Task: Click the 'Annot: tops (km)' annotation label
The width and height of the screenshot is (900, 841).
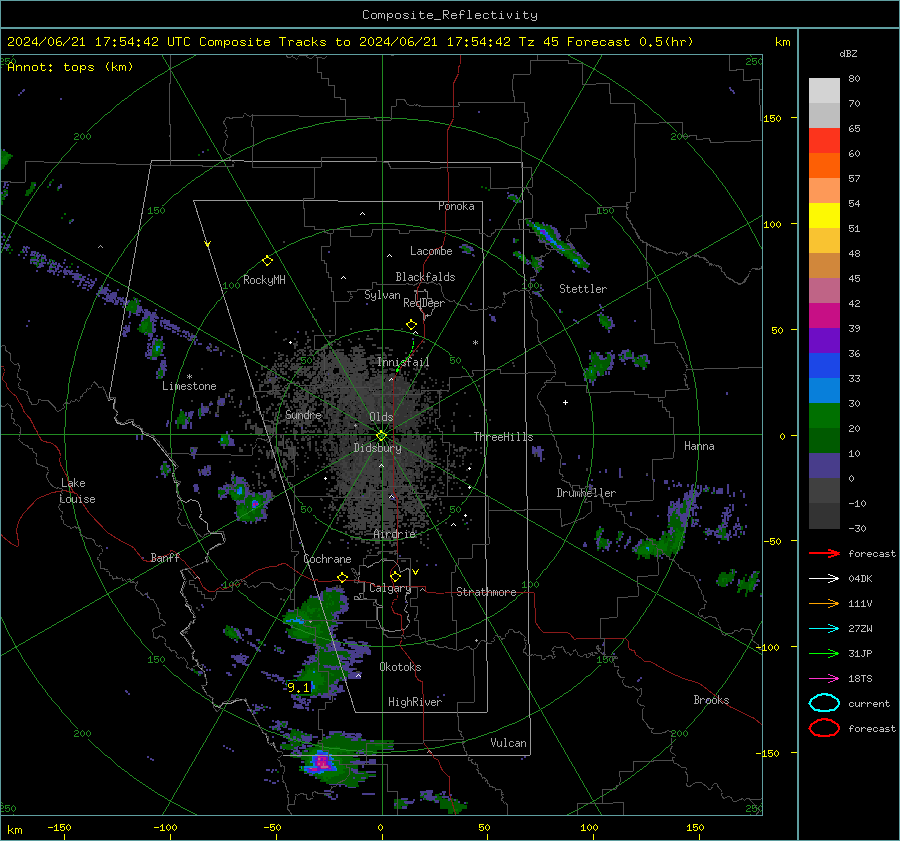Action: pos(70,67)
